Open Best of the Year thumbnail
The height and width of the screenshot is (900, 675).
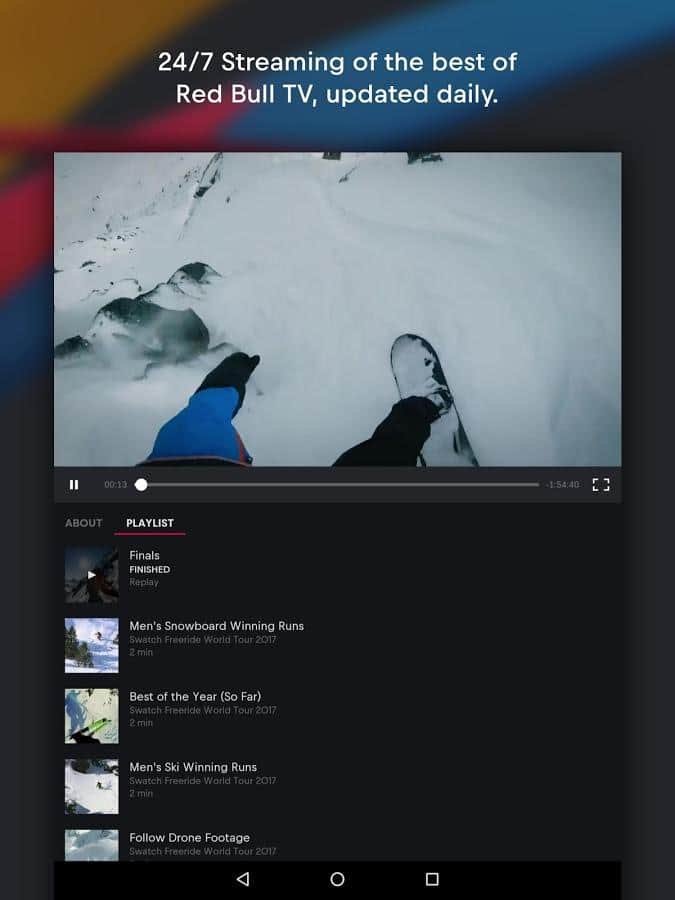[x=92, y=715]
